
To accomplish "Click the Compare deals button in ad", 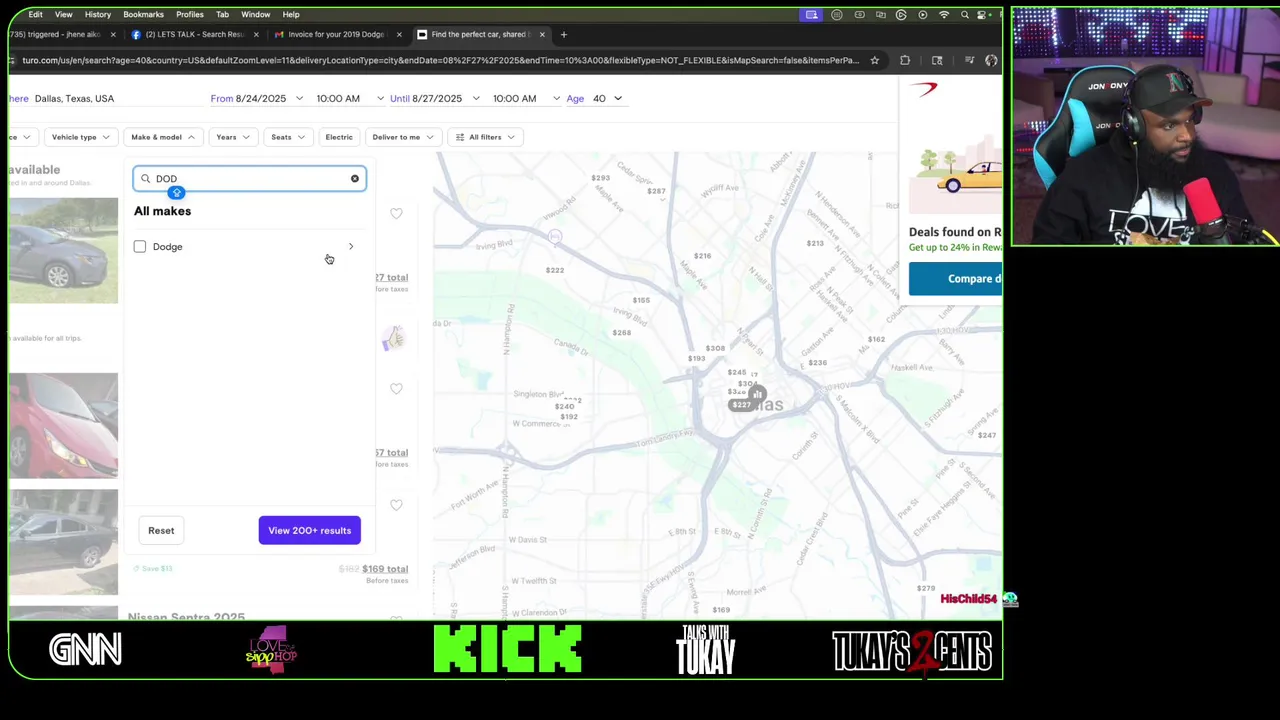I will tap(955, 279).
